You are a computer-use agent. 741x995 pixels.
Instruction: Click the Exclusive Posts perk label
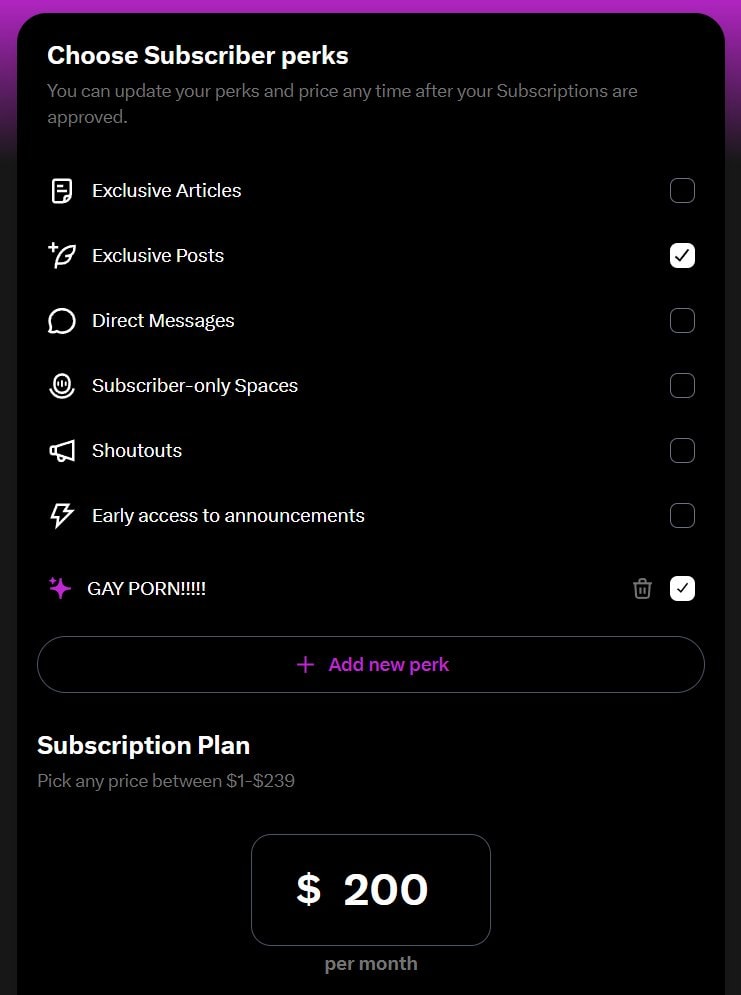click(x=158, y=256)
